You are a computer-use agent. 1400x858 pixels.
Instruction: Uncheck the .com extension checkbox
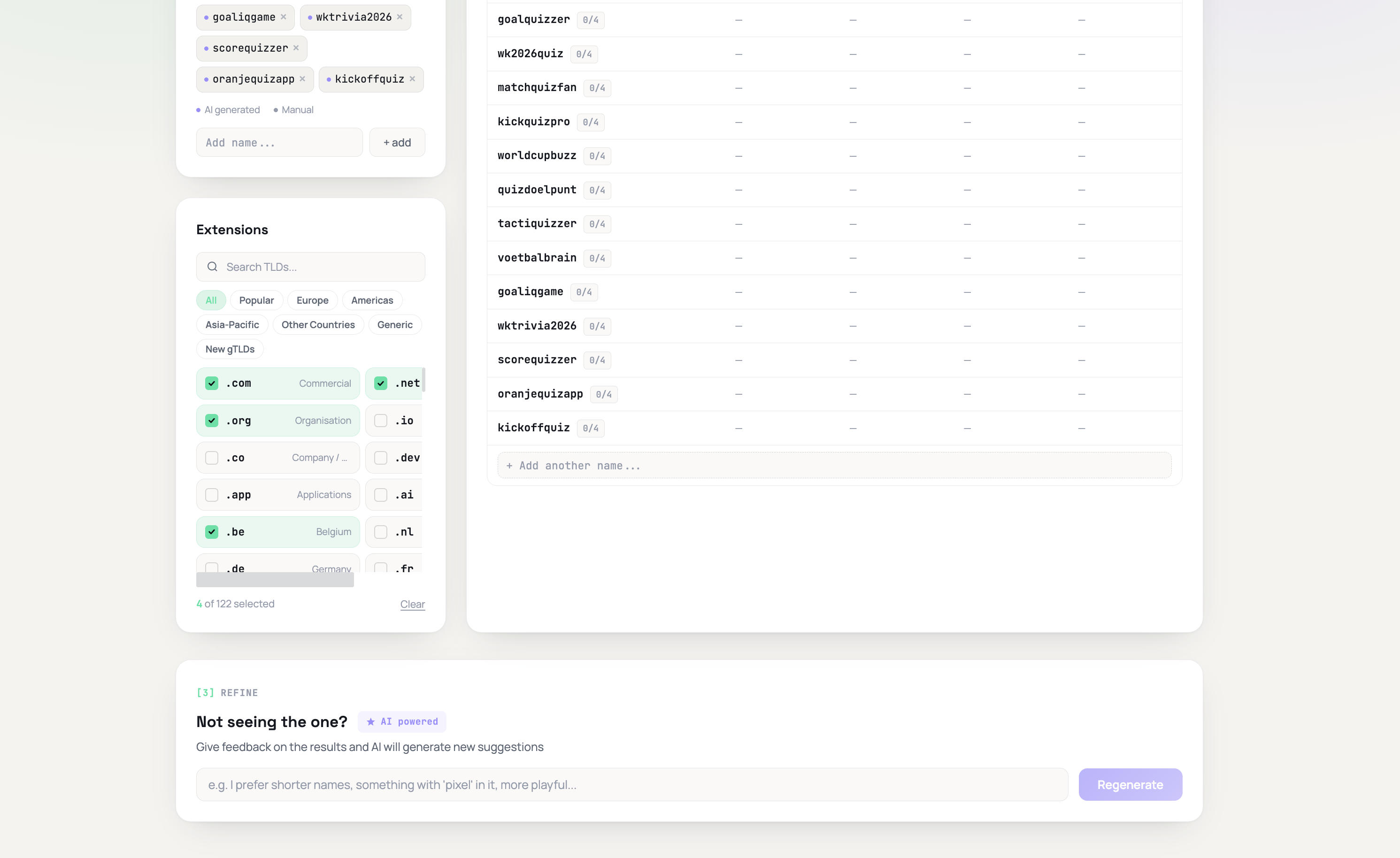[211, 383]
